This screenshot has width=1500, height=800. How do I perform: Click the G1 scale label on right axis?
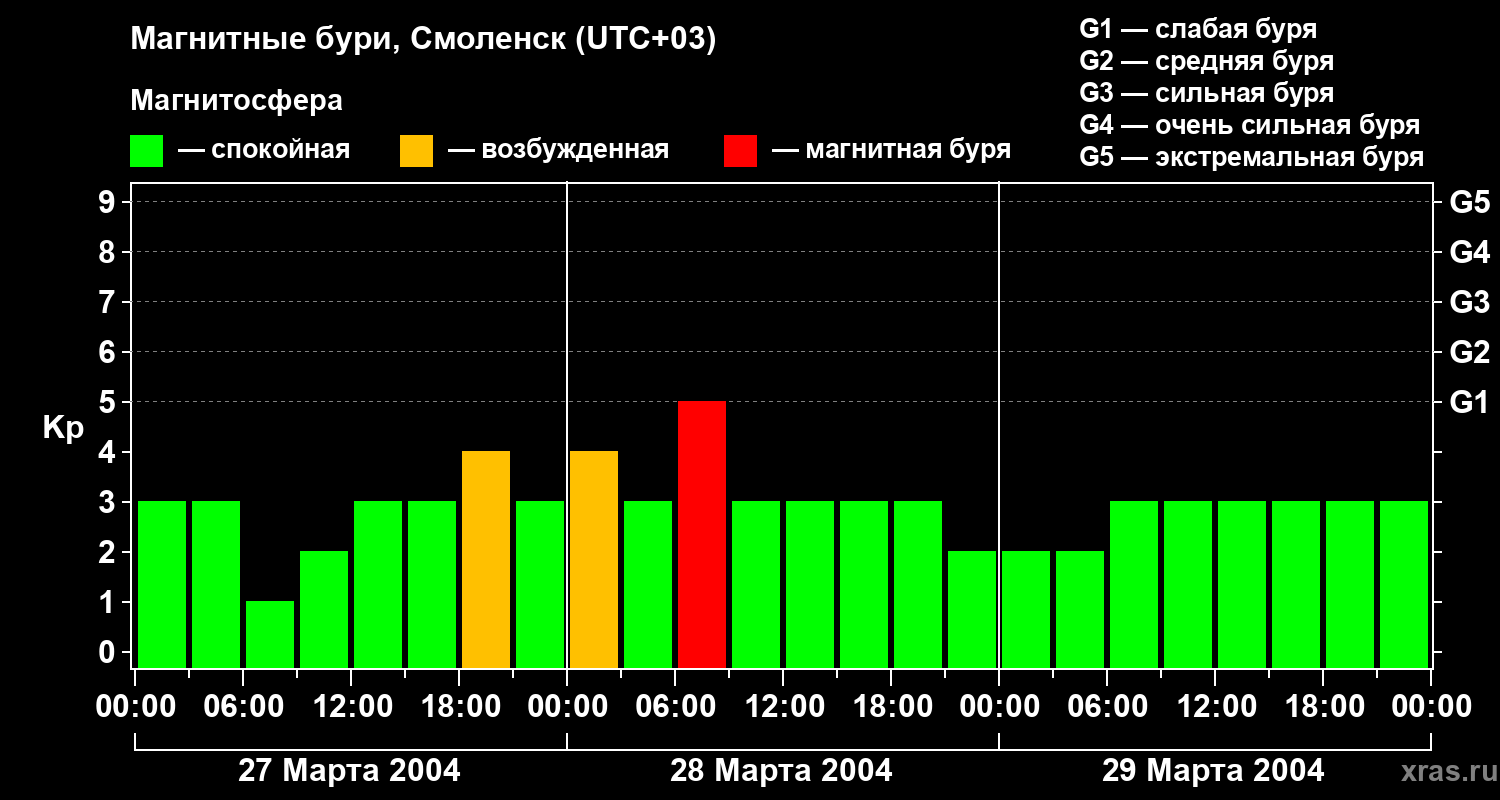pyautogui.click(x=1469, y=402)
